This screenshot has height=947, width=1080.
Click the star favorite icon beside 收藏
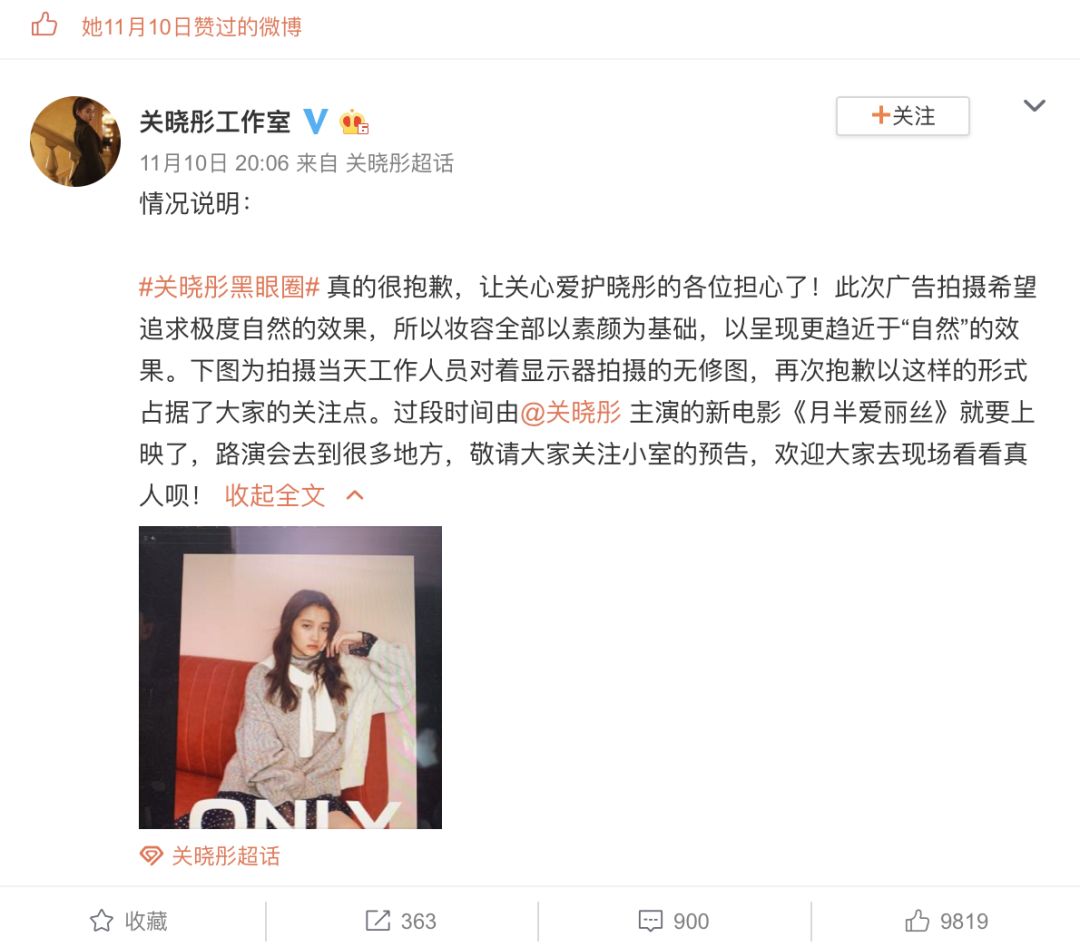101,921
